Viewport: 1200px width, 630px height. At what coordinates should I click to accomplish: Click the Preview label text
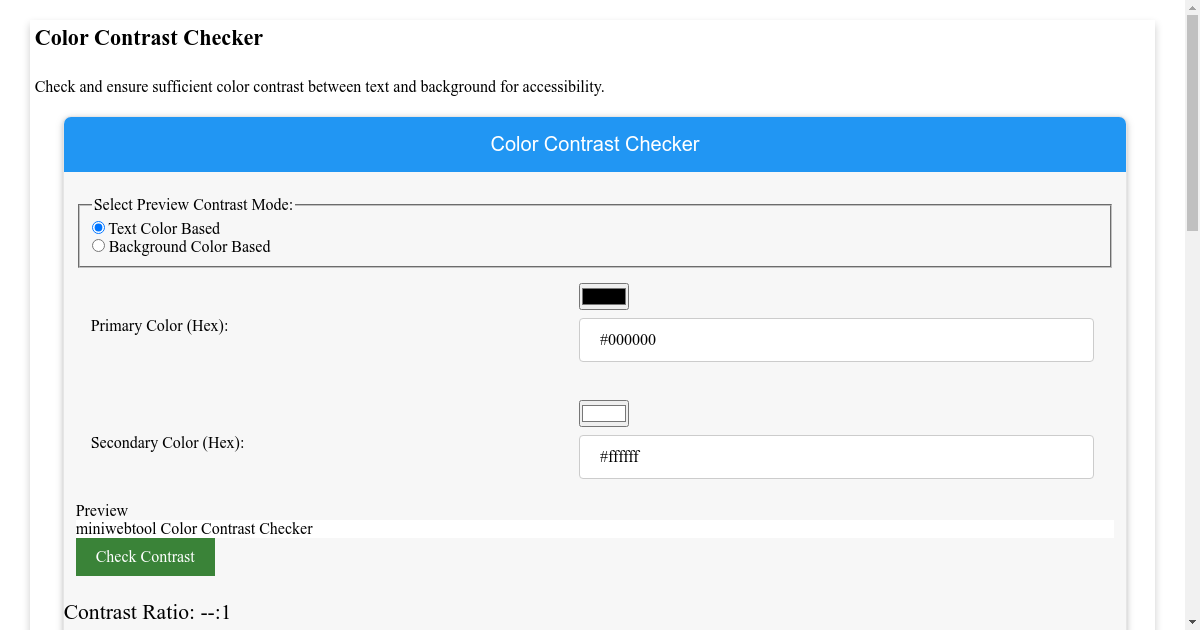101,510
